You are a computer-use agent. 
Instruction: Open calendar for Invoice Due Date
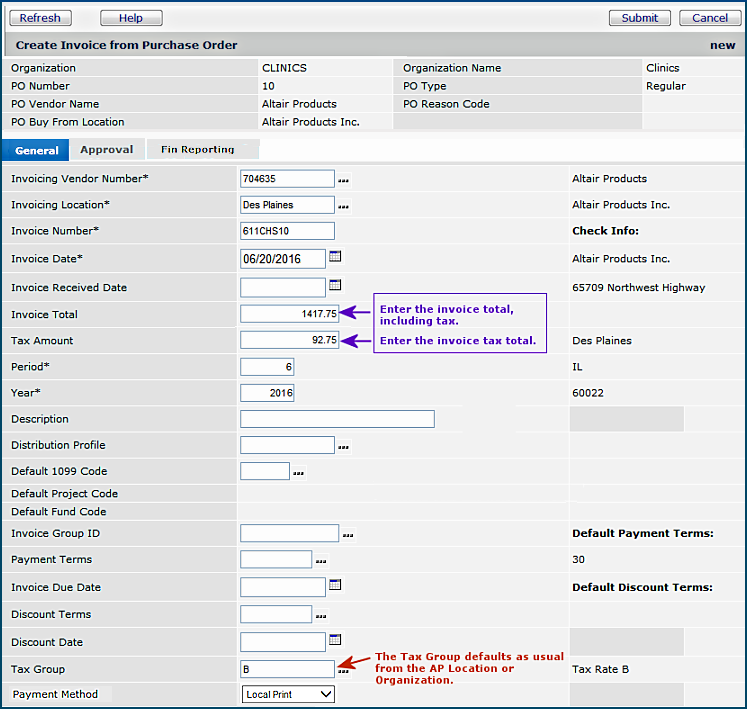tap(335, 585)
